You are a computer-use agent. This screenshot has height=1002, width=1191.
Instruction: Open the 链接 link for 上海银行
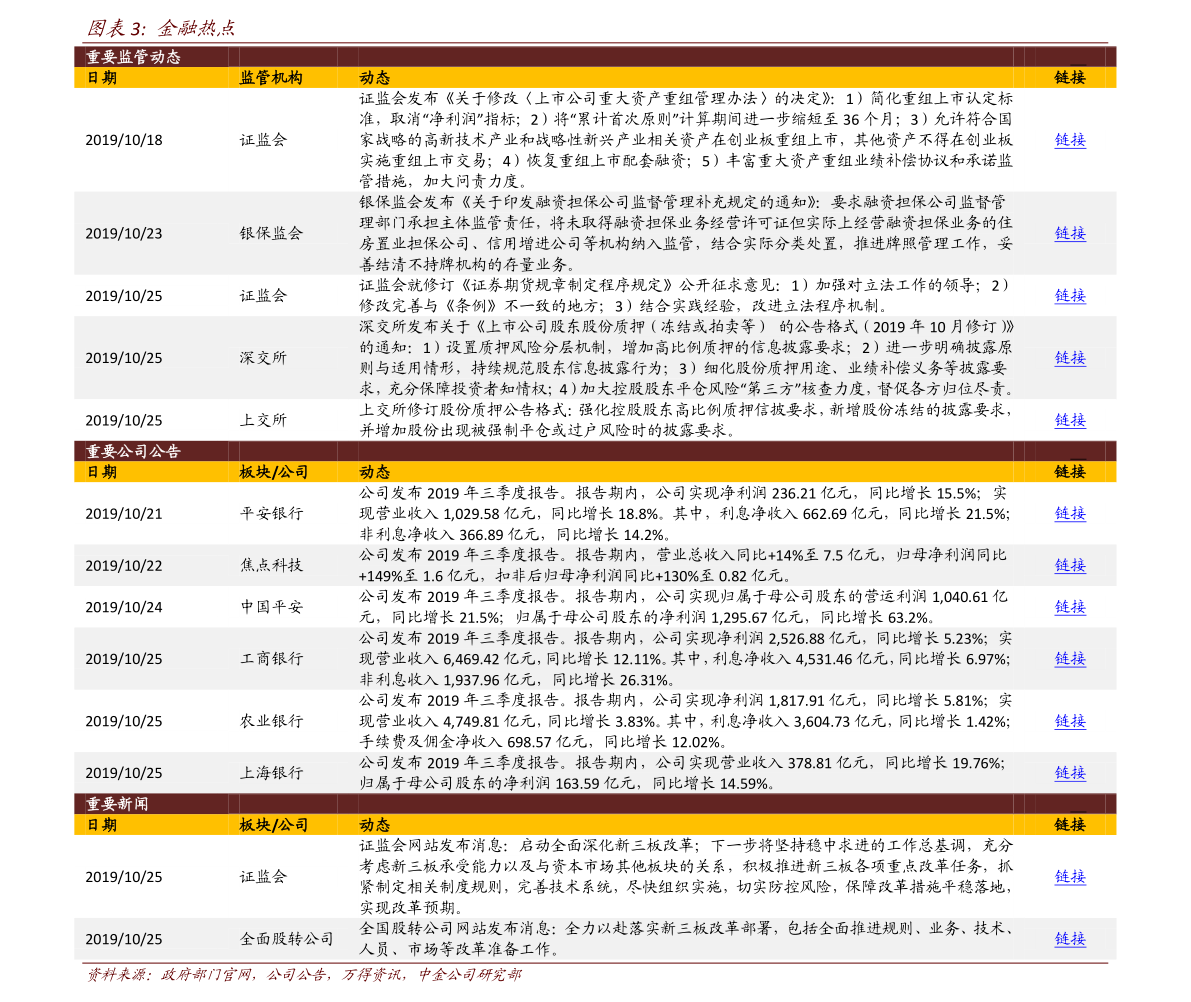coord(1069,773)
